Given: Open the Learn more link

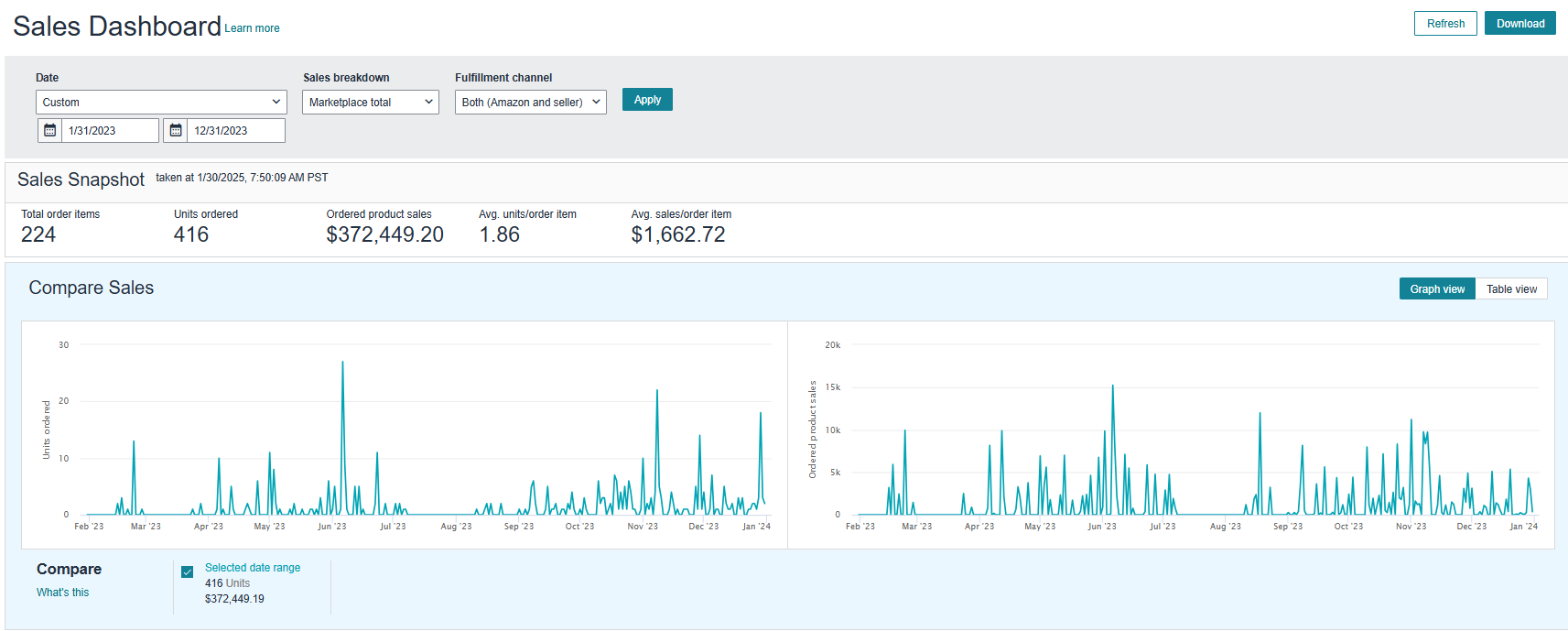Looking at the screenshot, I should pos(253,28).
